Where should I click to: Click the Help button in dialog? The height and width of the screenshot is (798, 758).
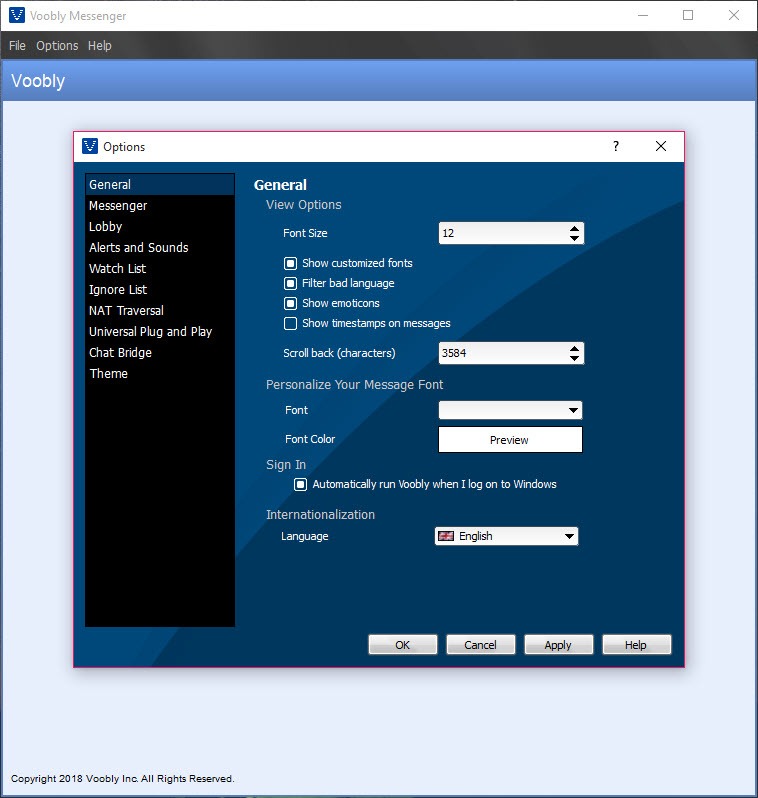(x=636, y=645)
